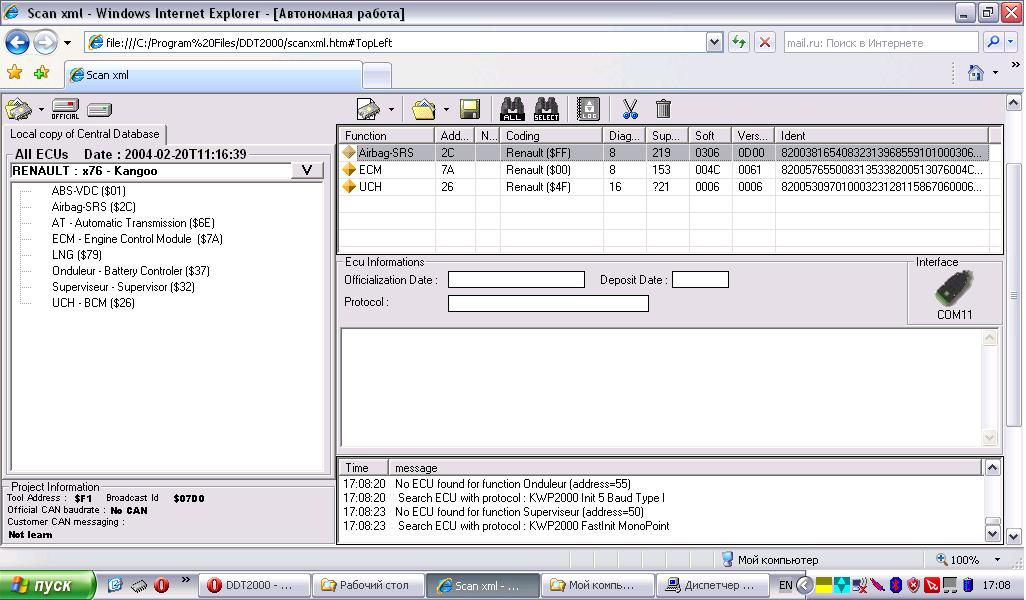Click the Soft column header
This screenshot has height=600, width=1026.
(711, 135)
